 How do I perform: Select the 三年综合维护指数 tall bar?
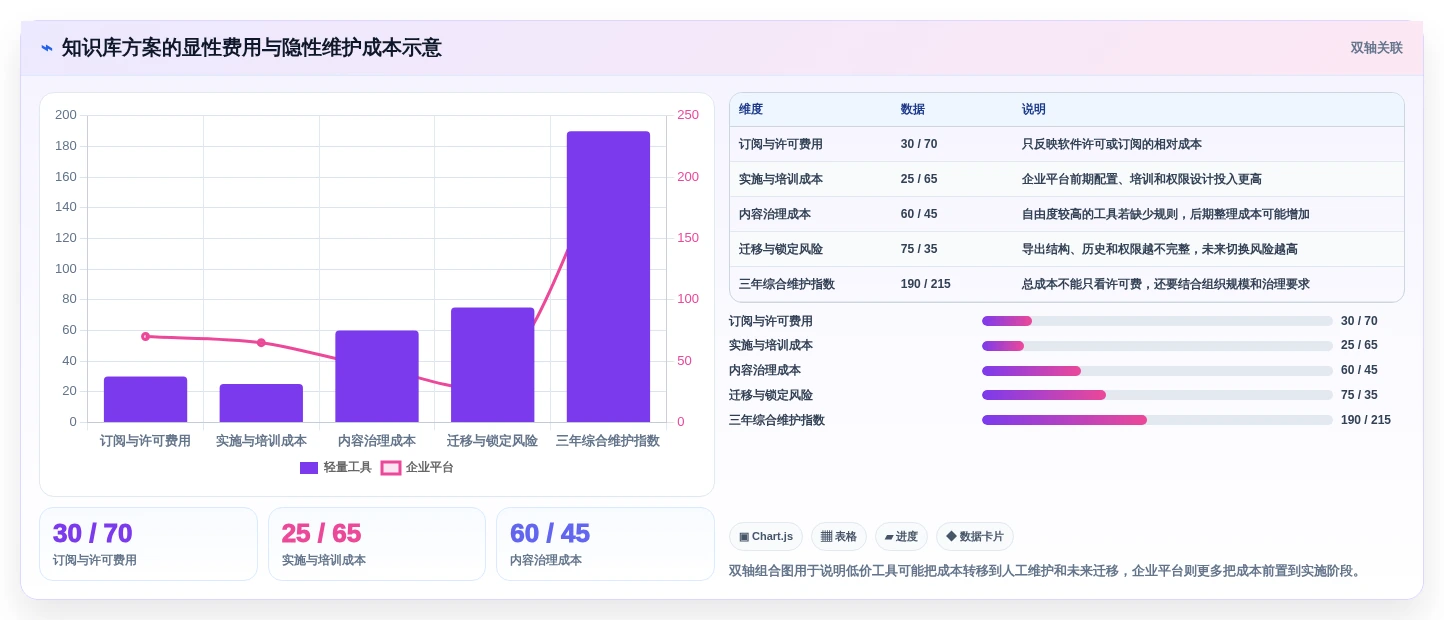click(x=608, y=277)
